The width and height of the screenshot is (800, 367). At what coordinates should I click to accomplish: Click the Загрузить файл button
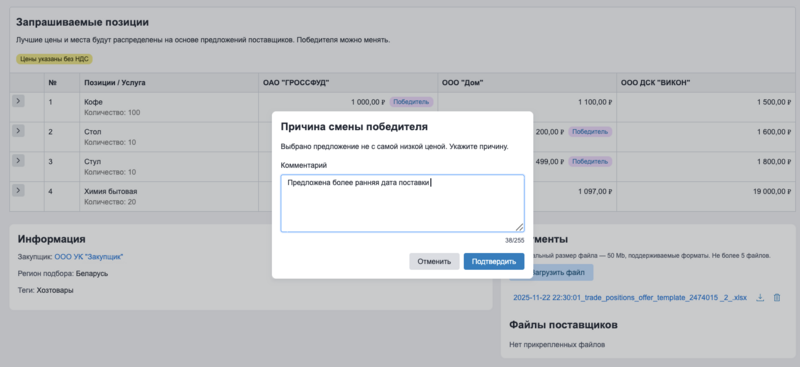coord(552,273)
